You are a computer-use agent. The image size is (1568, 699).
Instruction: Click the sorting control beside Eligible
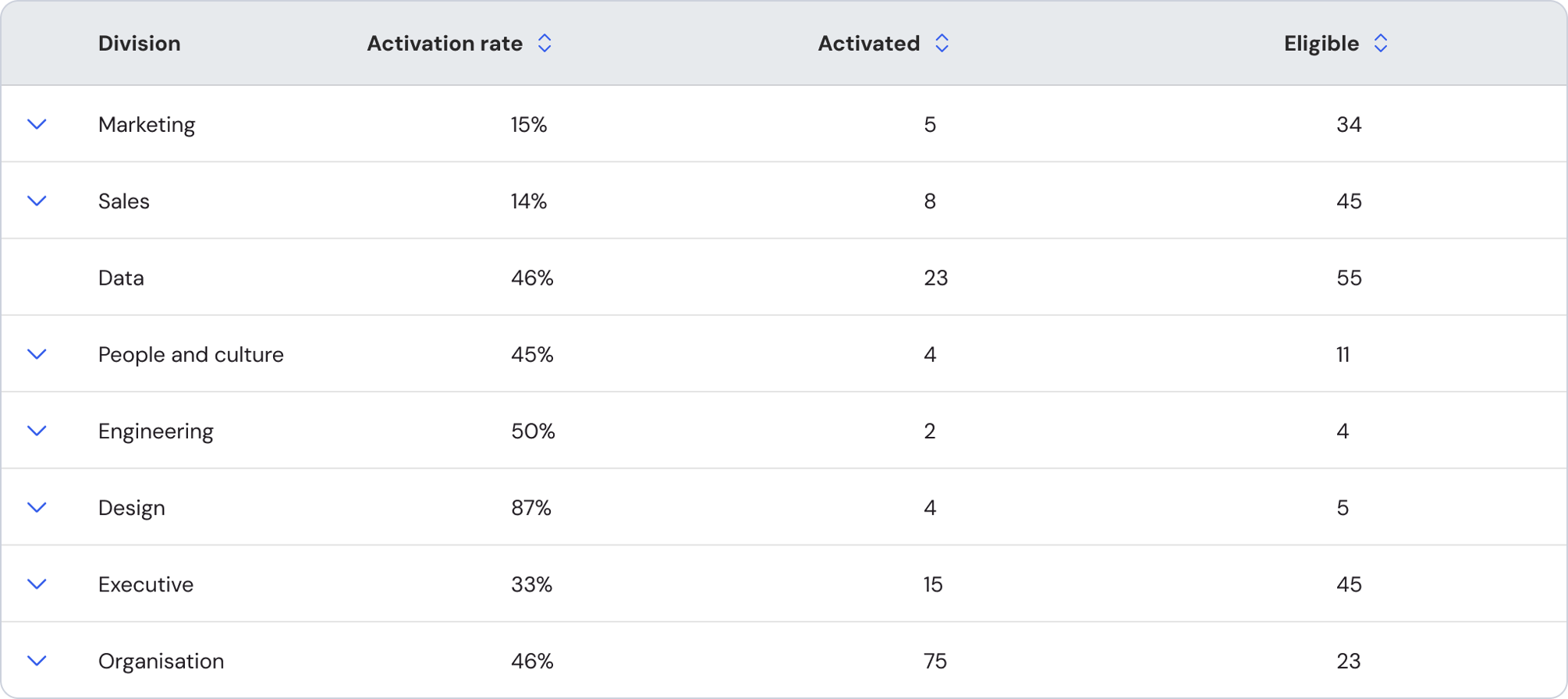point(1381,43)
